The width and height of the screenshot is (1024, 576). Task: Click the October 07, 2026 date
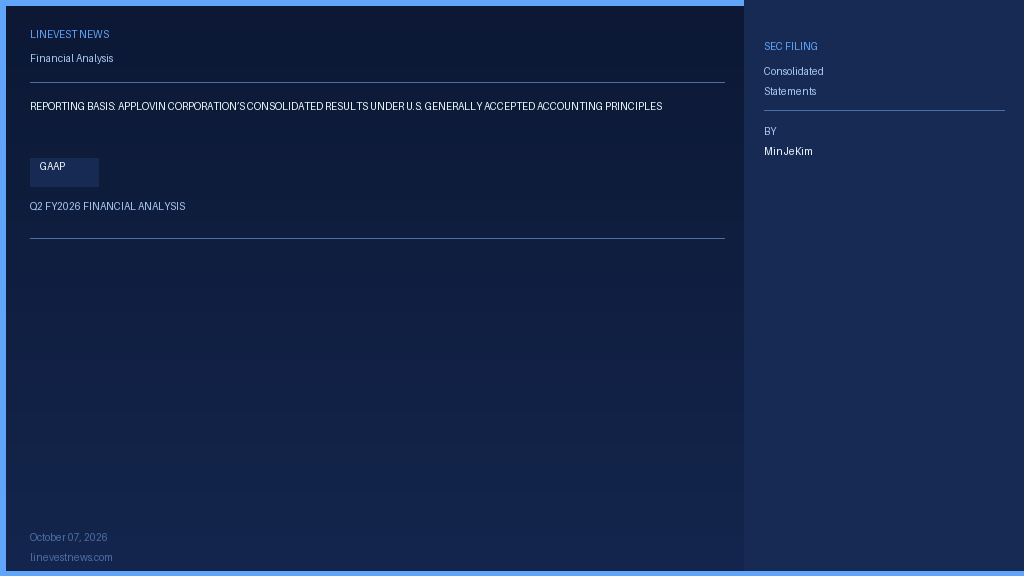pos(69,537)
